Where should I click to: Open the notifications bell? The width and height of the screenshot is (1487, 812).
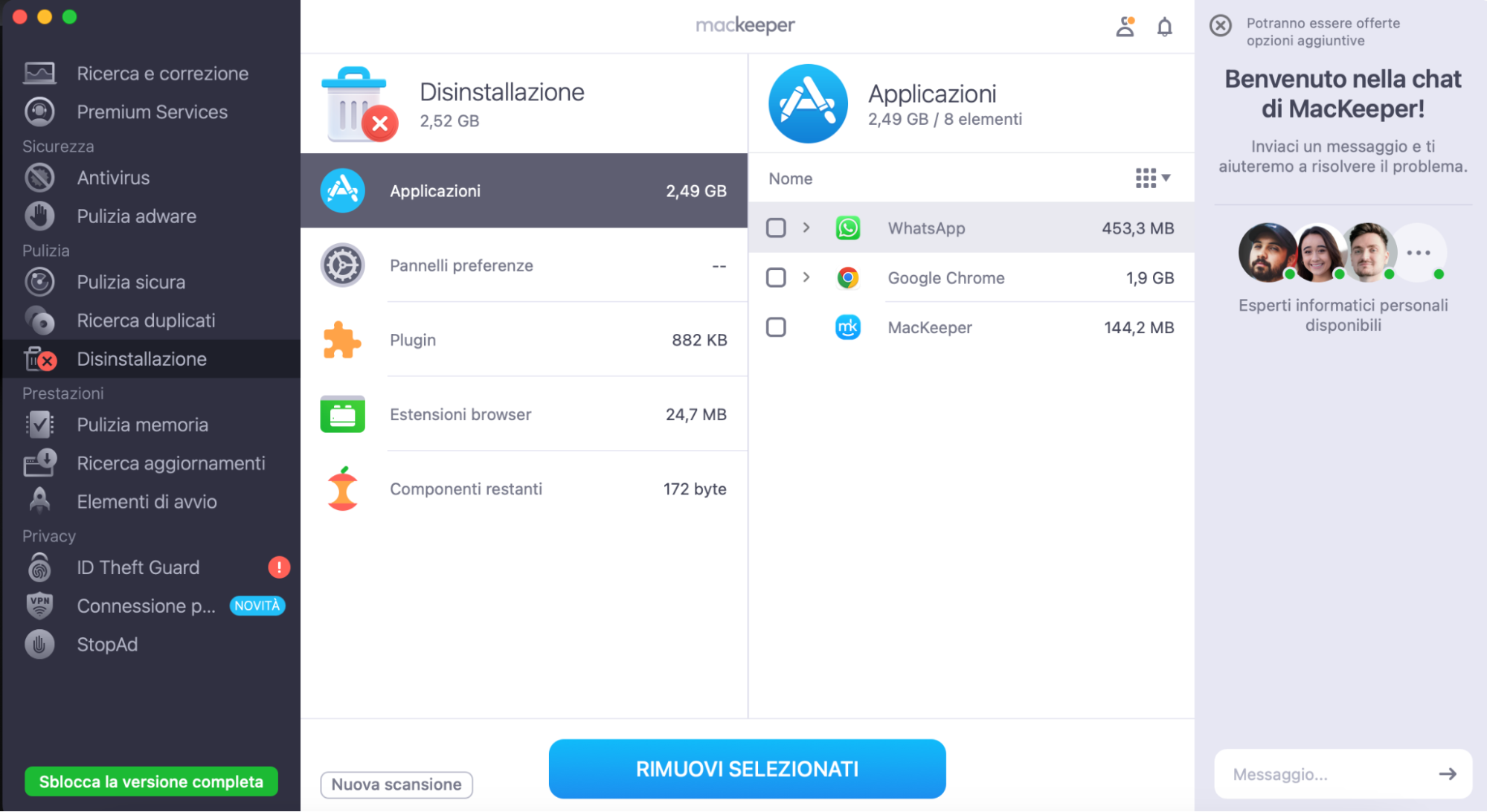[1164, 26]
